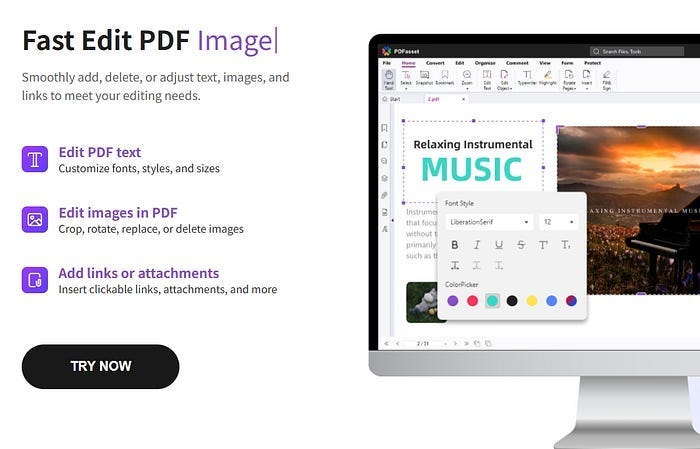
Task: Open the Fill & Sign tool
Action: 607,80
